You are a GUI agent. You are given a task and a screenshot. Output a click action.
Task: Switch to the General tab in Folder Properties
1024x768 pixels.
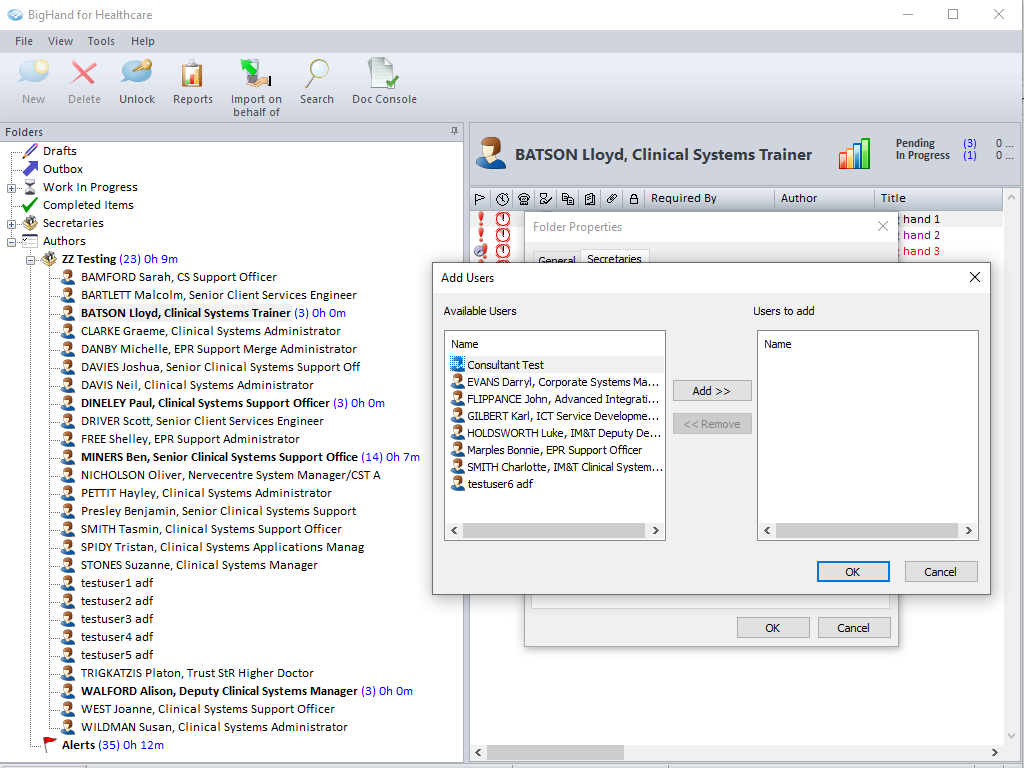pos(556,259)
